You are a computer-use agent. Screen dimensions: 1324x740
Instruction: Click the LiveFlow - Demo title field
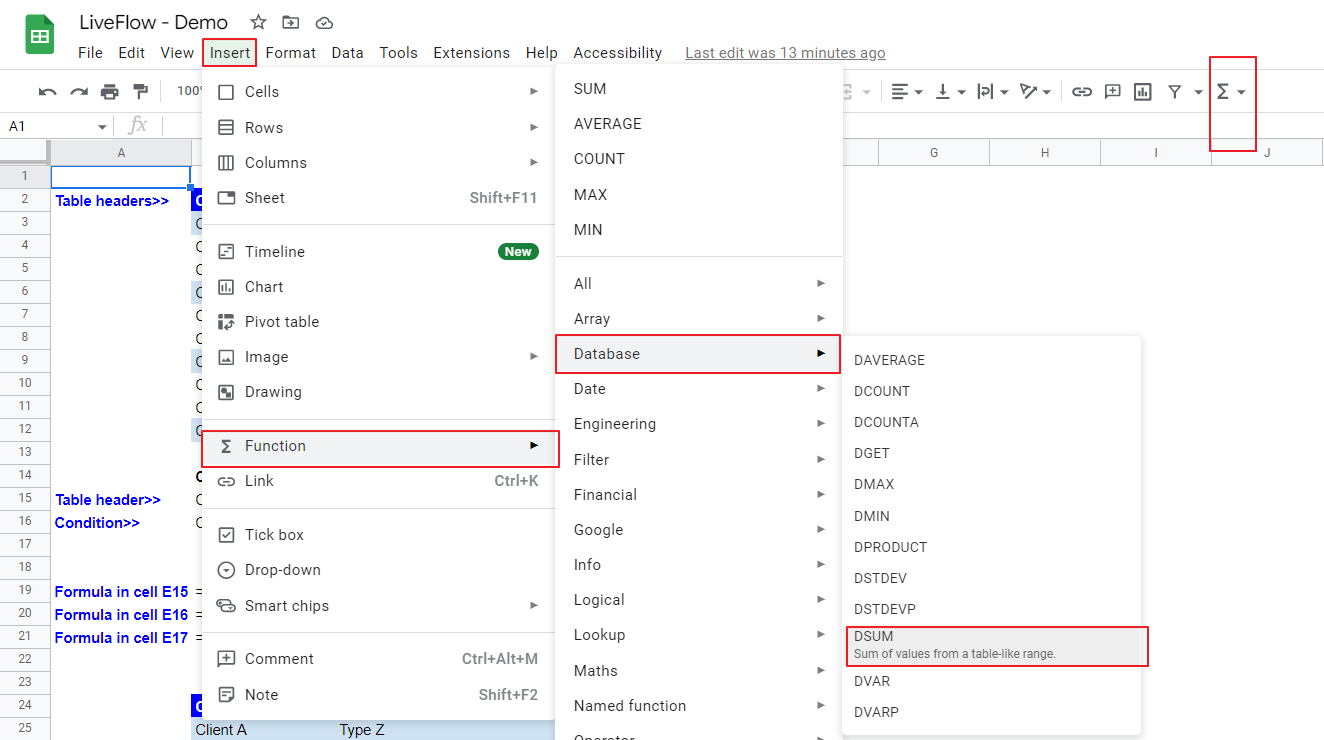pos(154,22)
